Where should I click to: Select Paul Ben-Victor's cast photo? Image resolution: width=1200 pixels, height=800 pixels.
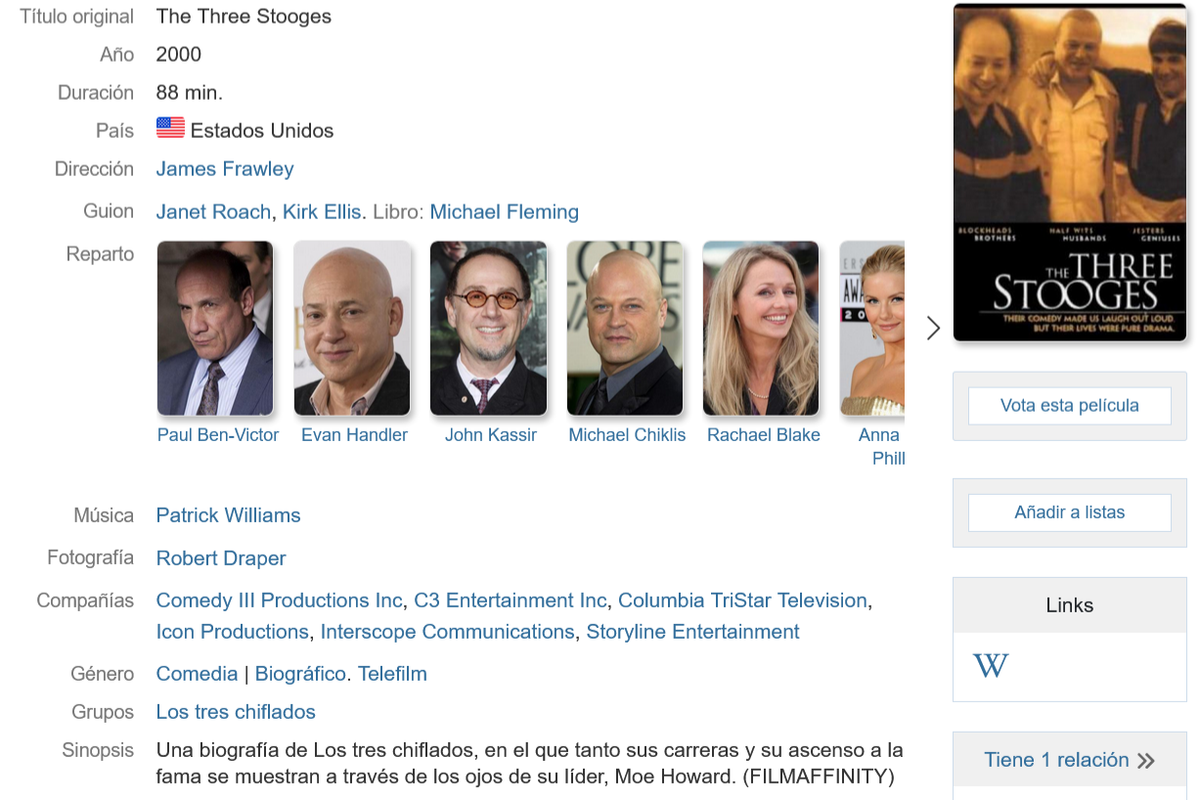pyautogui.click(x=215, y=328)
